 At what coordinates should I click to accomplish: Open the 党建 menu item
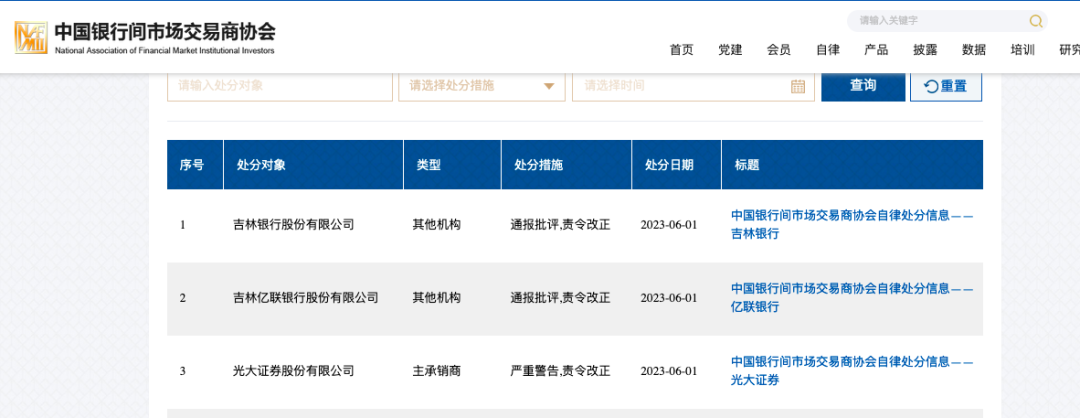pyautogui.click(x=730, y=50)
